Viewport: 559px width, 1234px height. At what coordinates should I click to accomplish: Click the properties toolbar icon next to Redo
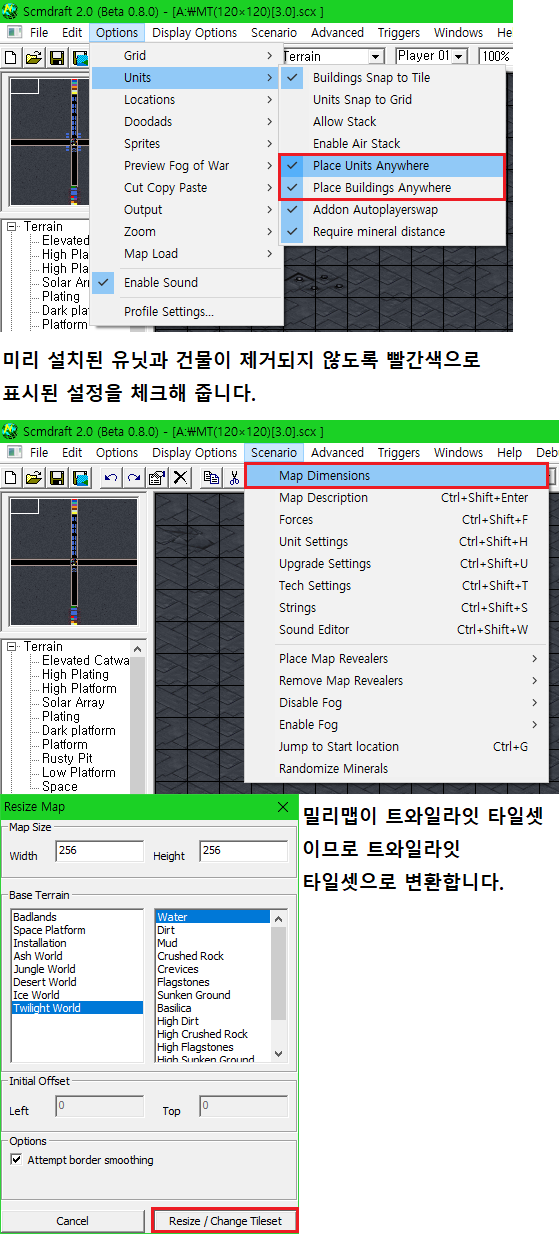156,477
